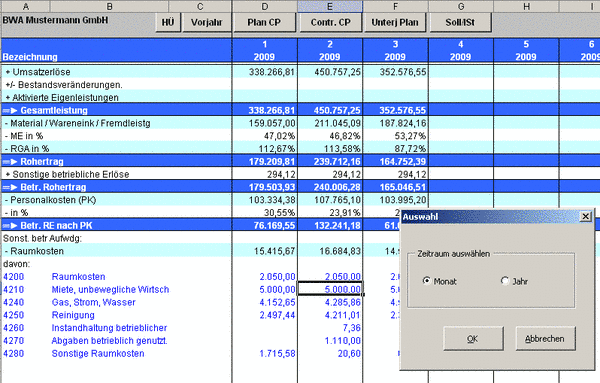Select column header B

[x=109, y=6]
